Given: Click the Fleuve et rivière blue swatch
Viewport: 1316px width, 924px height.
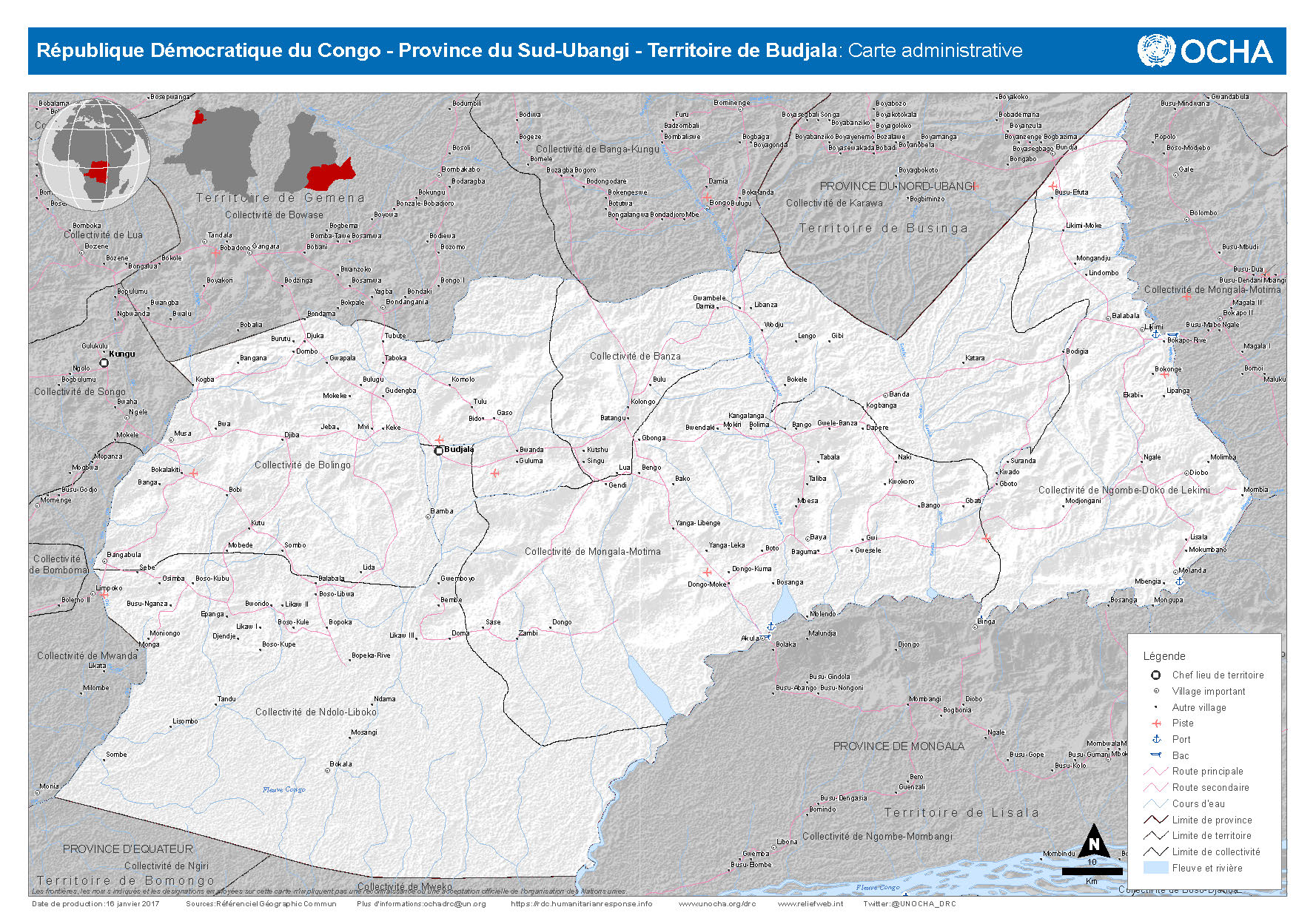Looking at the screenshot, I should point(1155,868).
